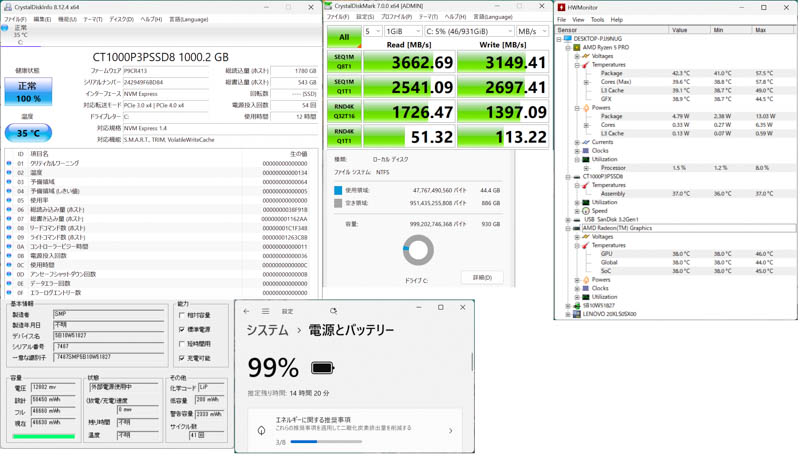Open the drive dropdown showing C: 5%
800x459 pixels.
point(469,31)
